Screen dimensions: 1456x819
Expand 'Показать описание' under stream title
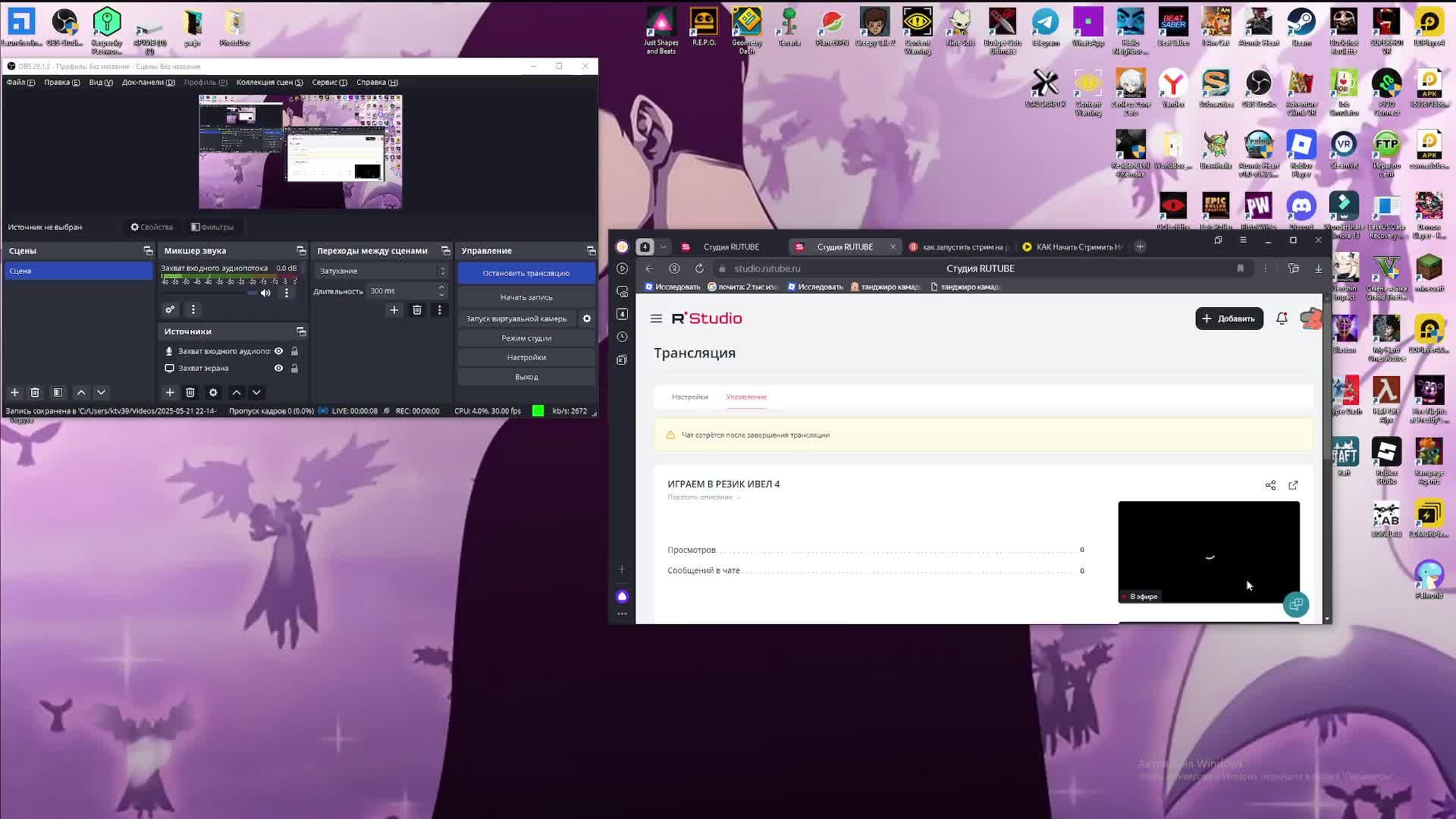click(703, 497)
